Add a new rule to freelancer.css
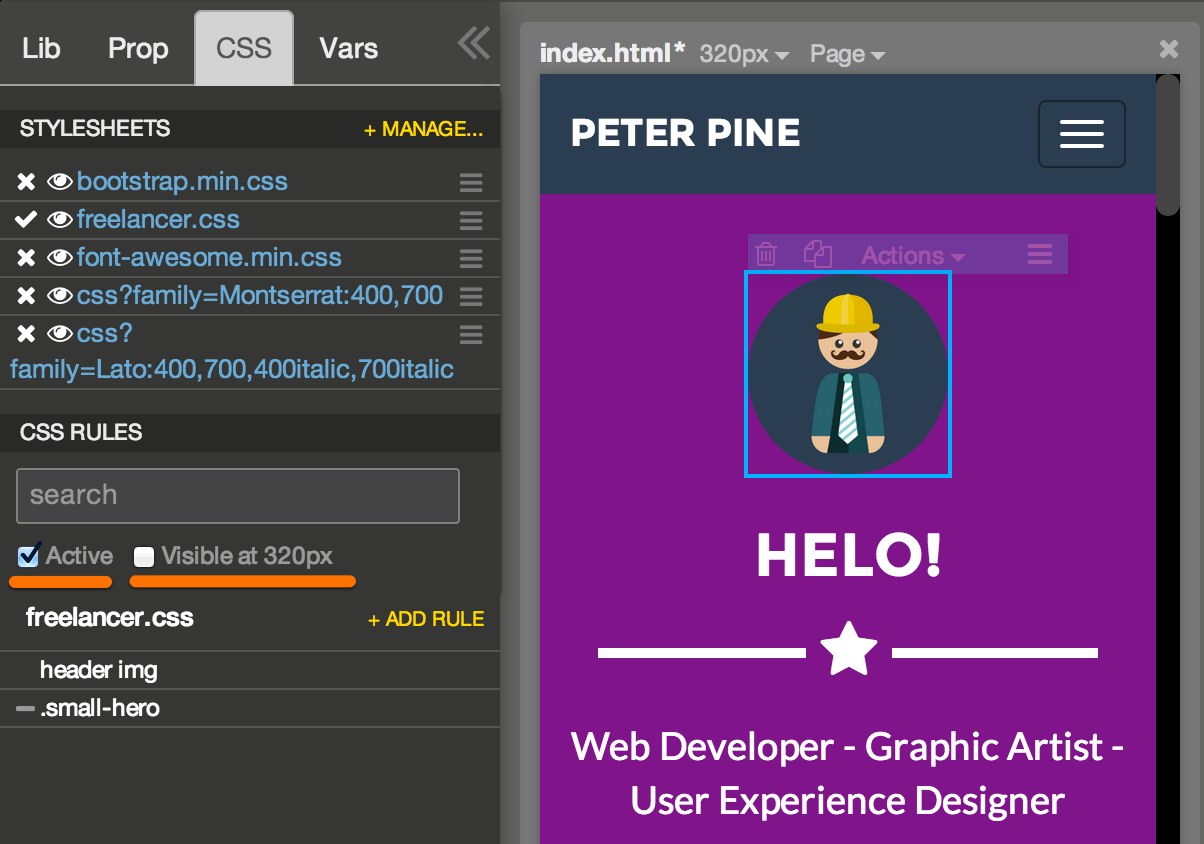This screenshot has width=1204, height=844. (425, 618)
